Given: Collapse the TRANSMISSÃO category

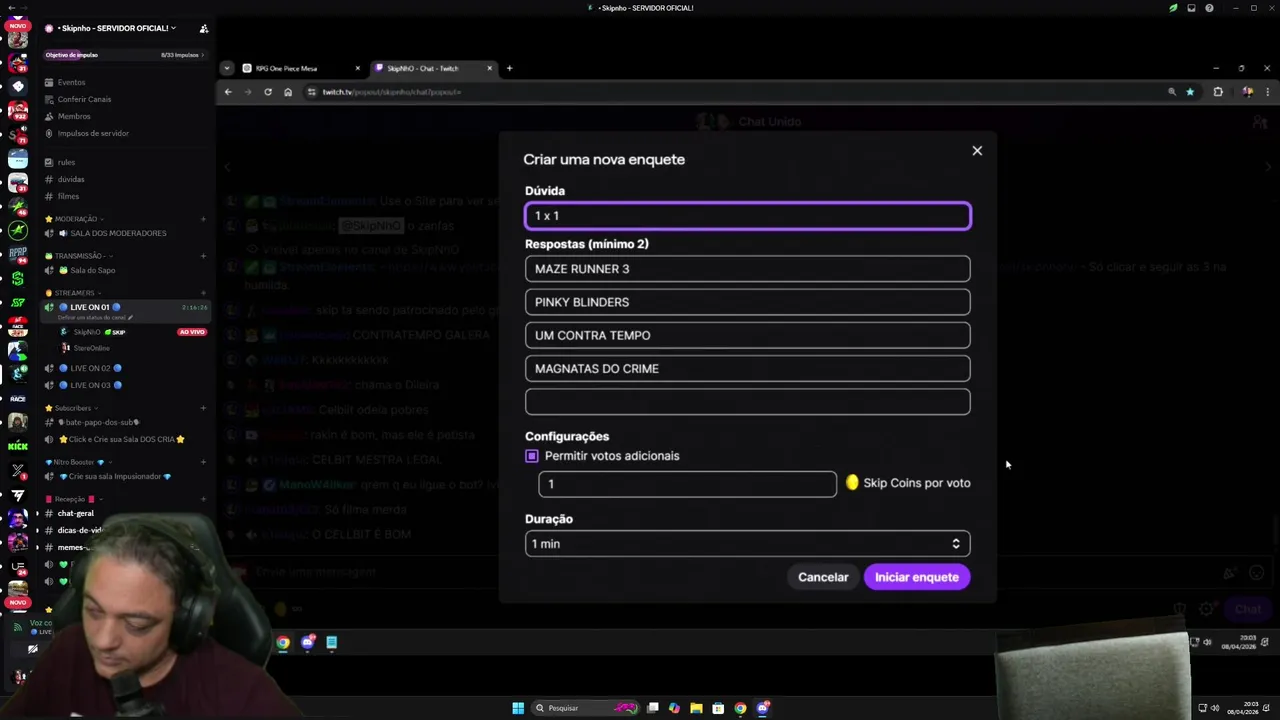Looking at the screenshot, I should tap(79, 256).
